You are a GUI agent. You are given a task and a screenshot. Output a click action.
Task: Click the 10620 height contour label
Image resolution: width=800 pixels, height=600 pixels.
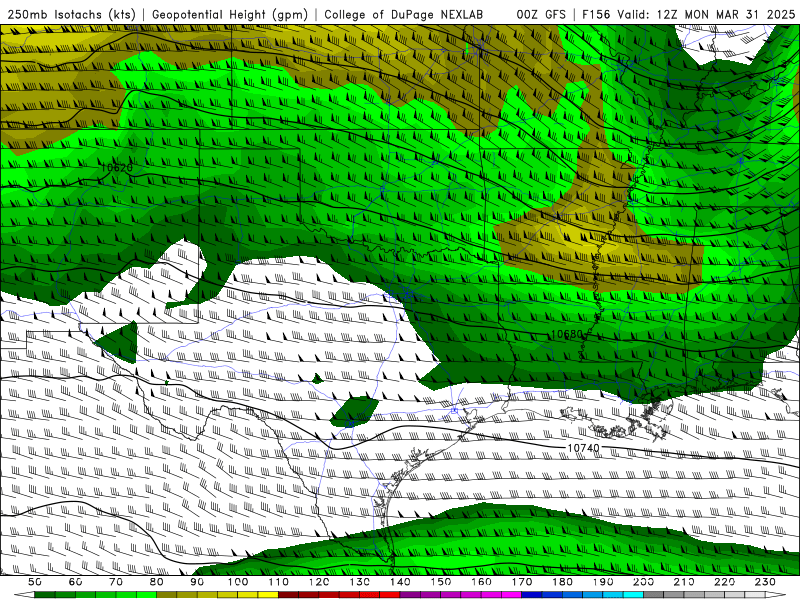[116, 167]
